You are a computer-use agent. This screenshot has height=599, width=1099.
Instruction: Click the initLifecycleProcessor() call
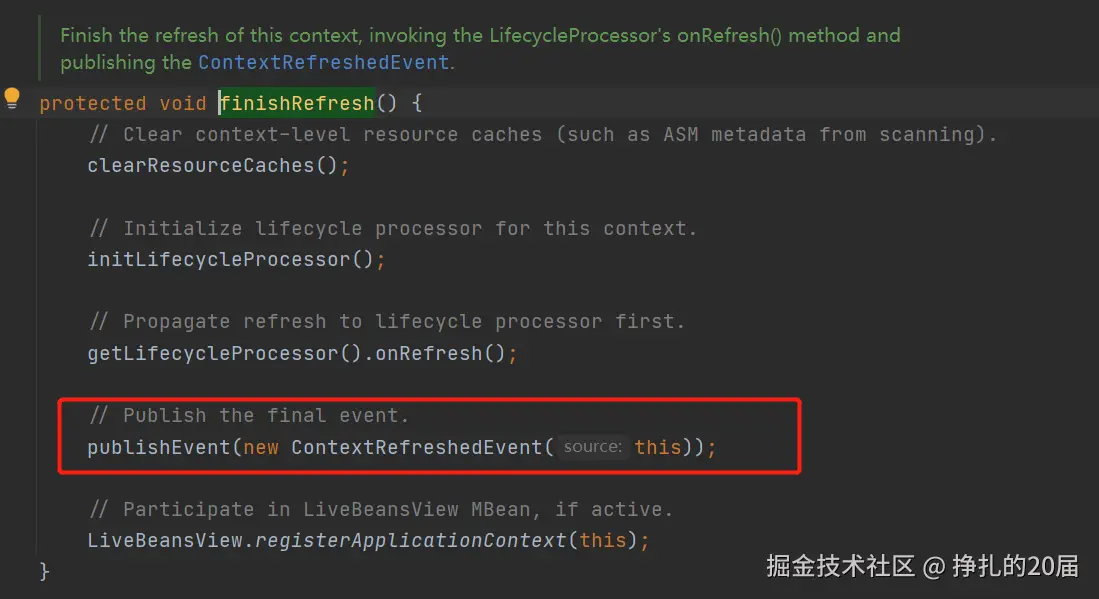230,259
